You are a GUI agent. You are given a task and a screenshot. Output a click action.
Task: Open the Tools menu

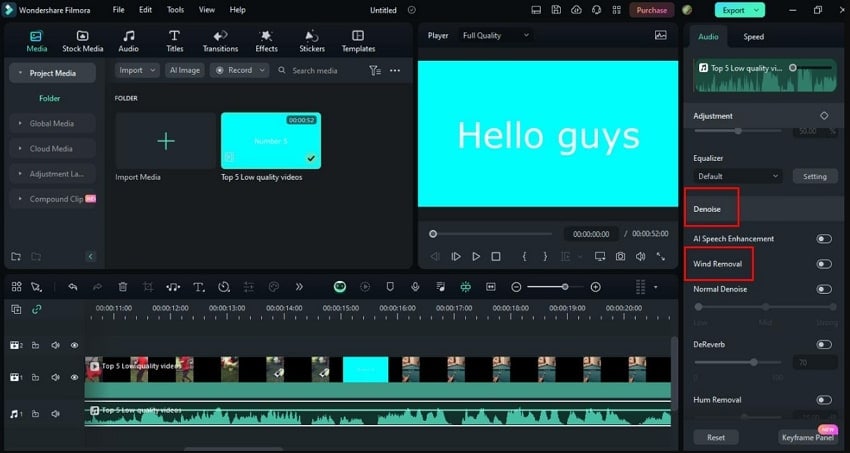[175, 10]
